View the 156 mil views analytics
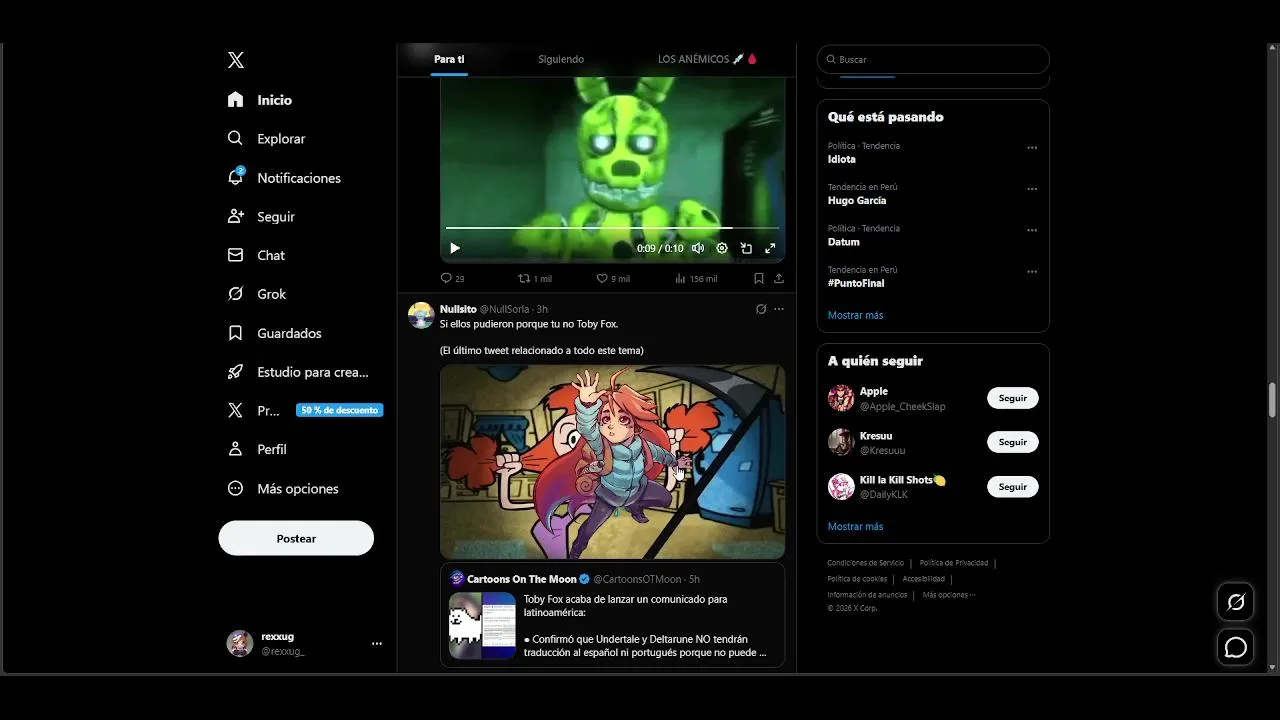1280x720 pixels. (x=696, y=278)
